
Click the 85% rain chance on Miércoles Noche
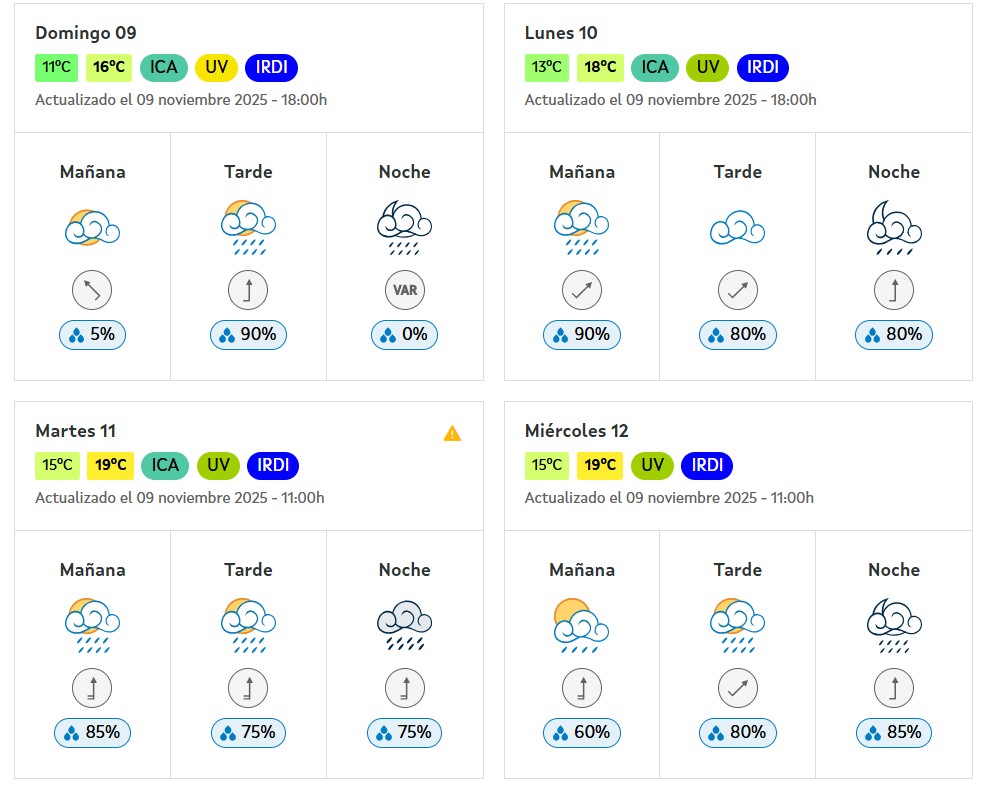click(x=893, y=733)
